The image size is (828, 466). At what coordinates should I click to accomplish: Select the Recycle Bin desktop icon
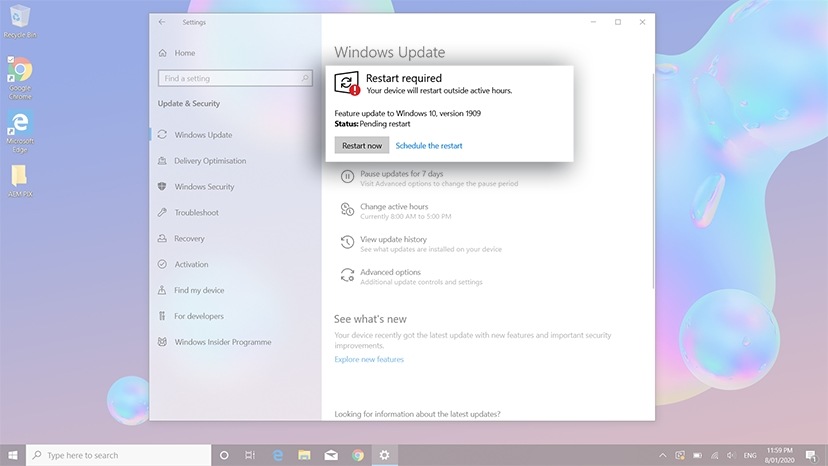tap(20, 21)
